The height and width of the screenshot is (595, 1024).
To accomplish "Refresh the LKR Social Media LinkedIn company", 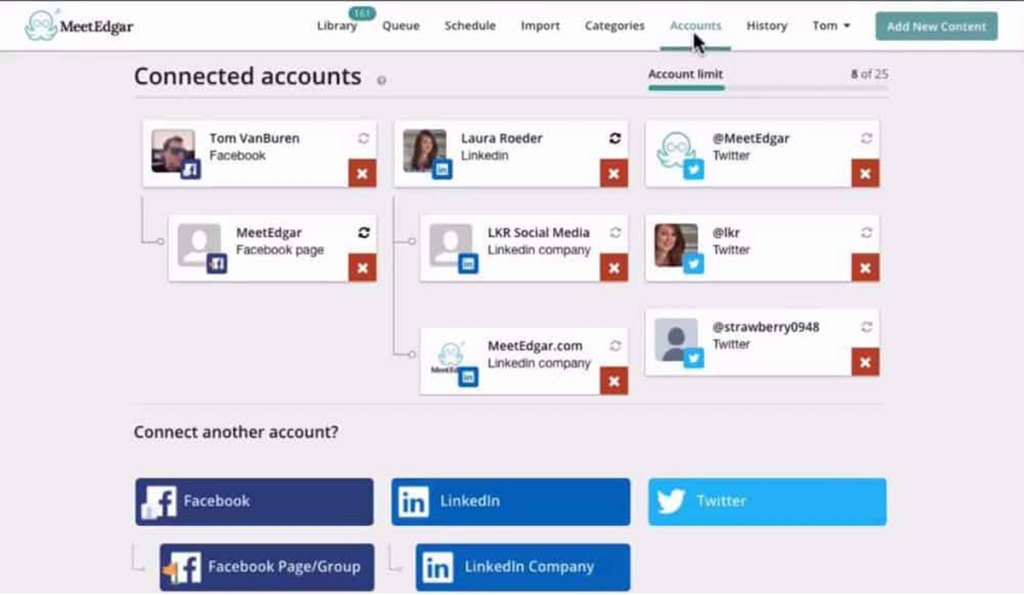I will (614, 232).
